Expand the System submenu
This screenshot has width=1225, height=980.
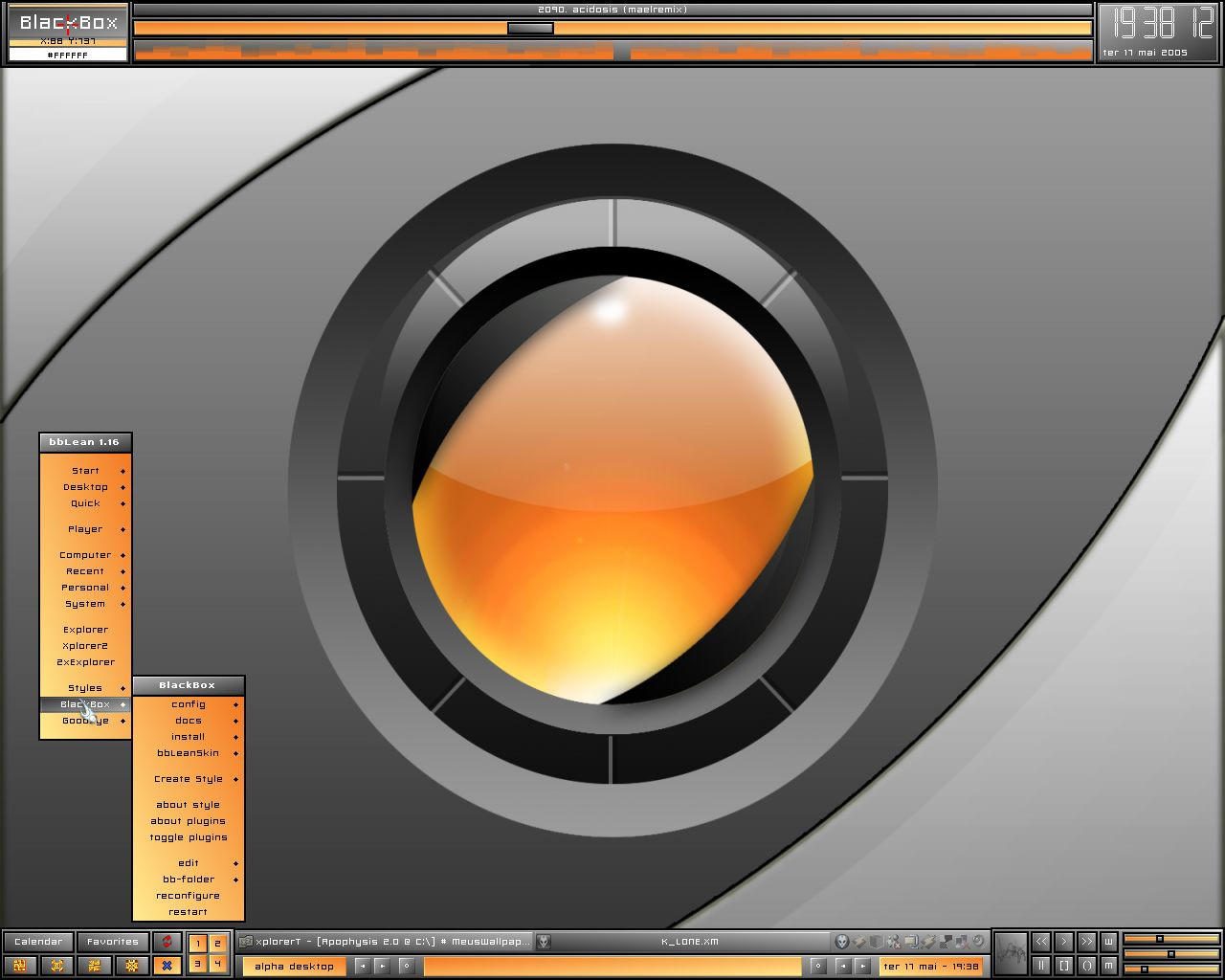tap(85, 604)
